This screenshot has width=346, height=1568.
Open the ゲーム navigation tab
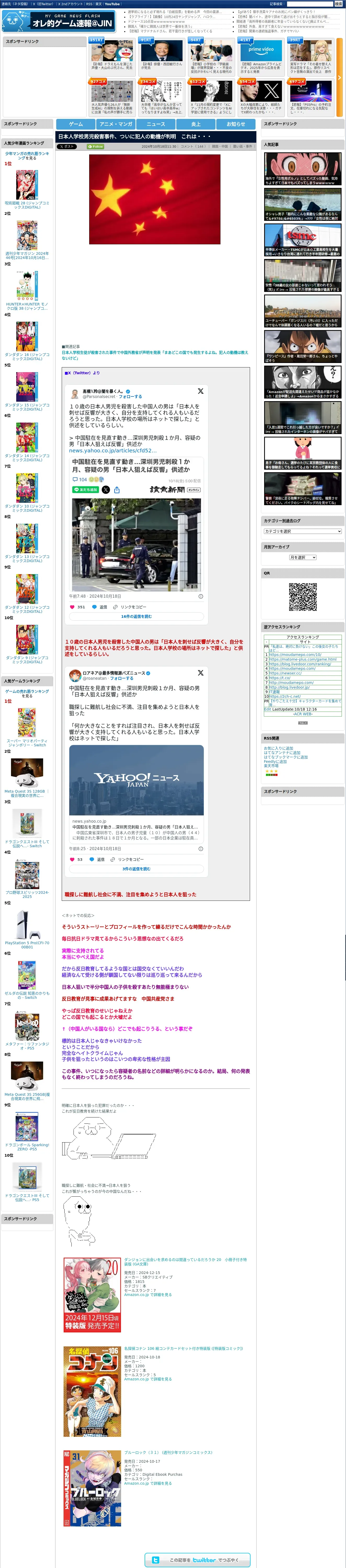(x=76, y=124)
